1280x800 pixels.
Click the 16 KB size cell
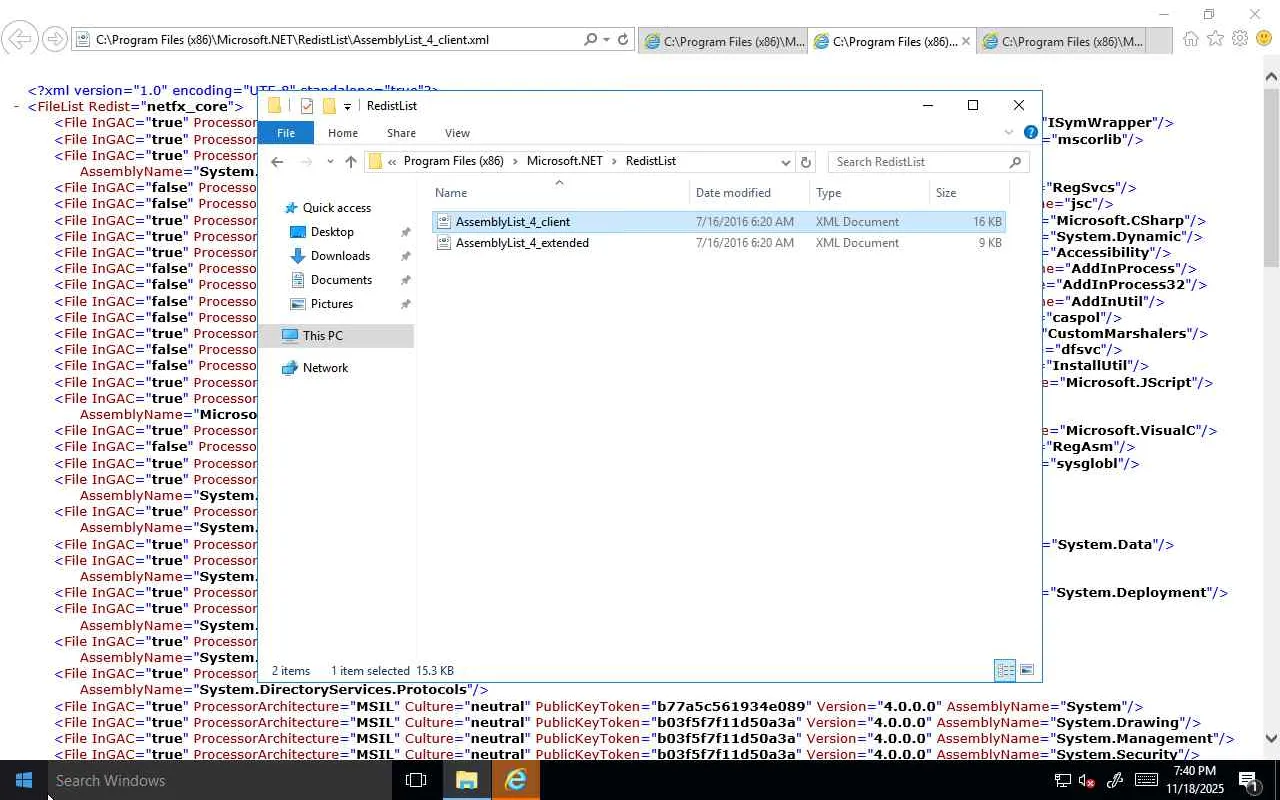tap(987, 222)
